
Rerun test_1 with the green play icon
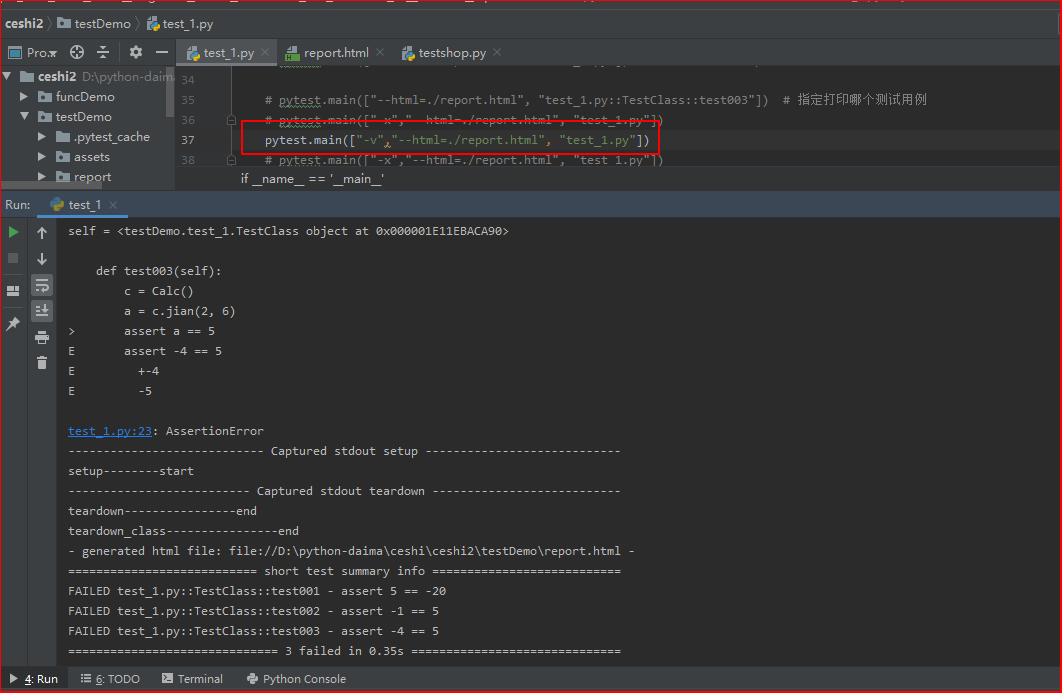(x=13, y=232)
